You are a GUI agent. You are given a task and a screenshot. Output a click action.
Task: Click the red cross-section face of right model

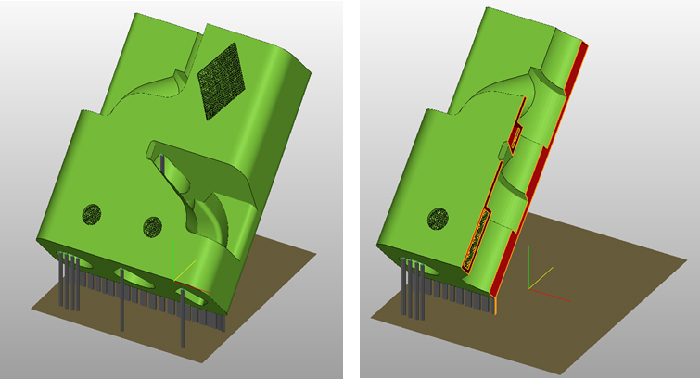pyautogui.click(x=540, y=170)
